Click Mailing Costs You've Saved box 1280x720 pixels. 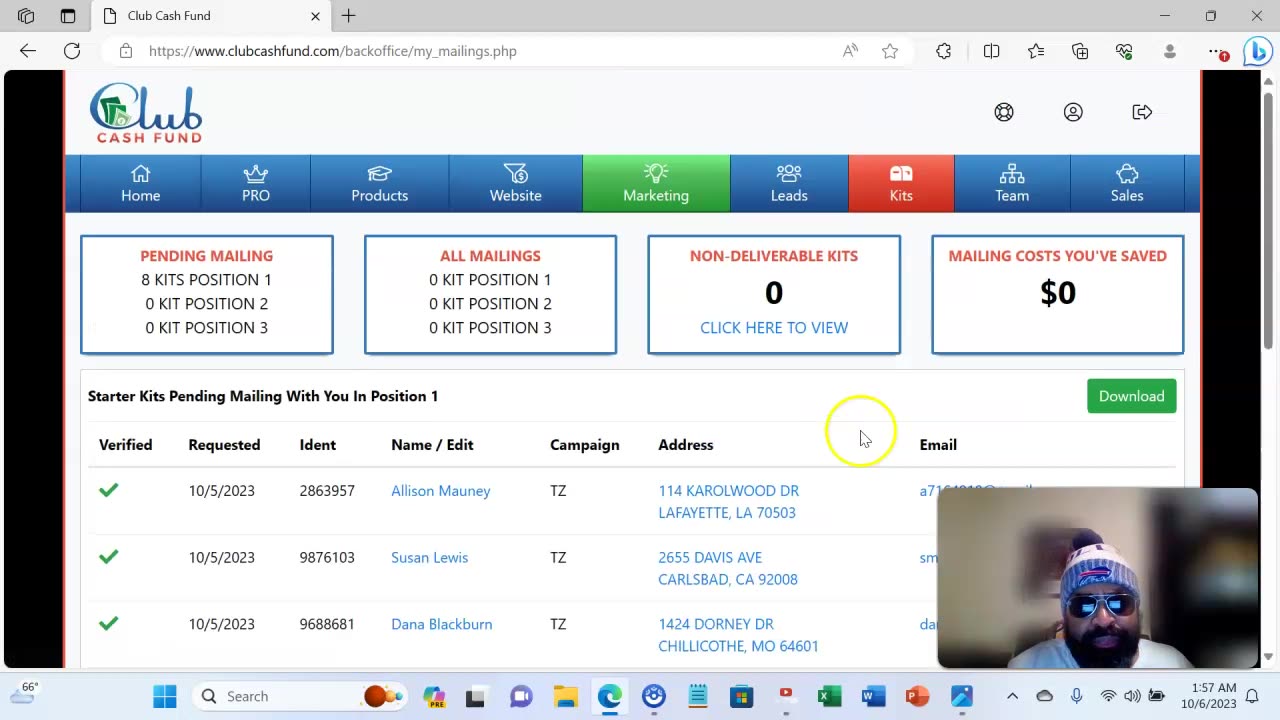click(1057, 294)
